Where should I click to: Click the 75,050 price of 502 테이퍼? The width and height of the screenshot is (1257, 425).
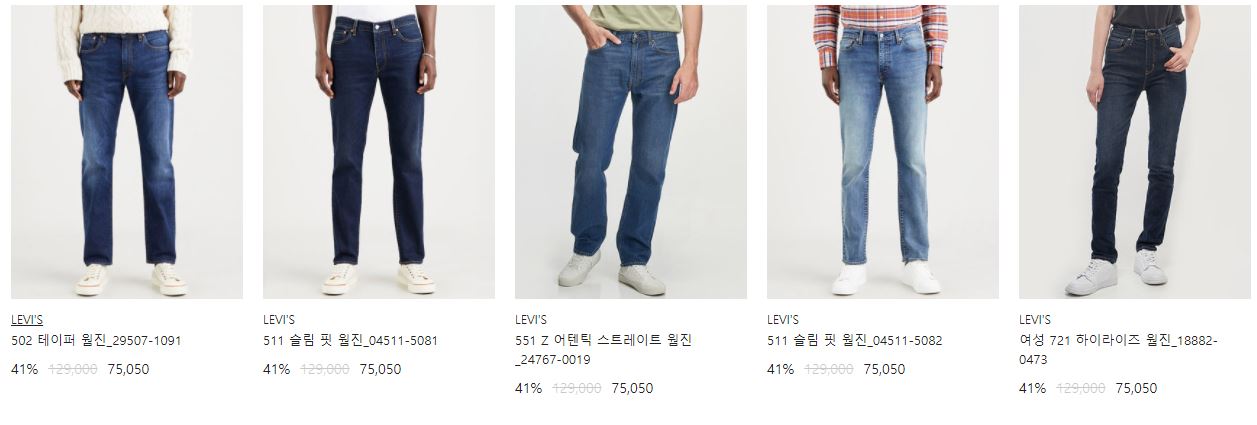tap(128, 369)
